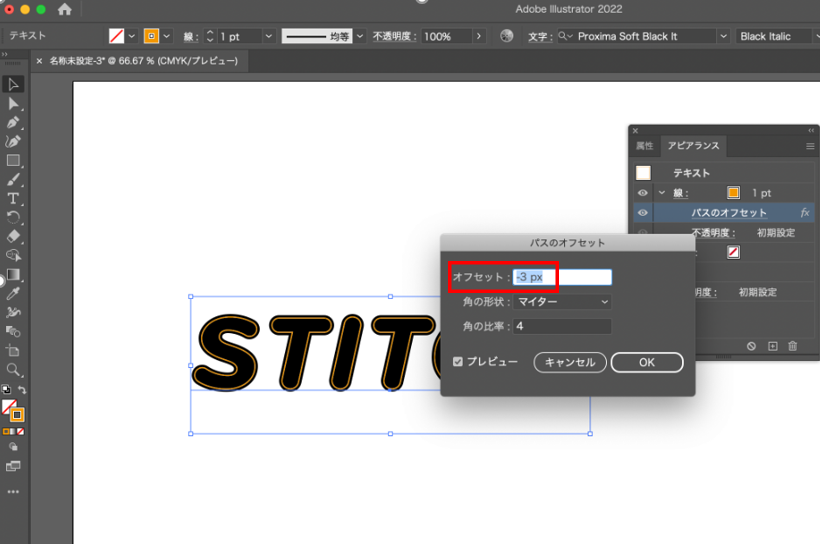Click the 線: link in Appearance panel
Screen dimensions: 820x544
pyautogui.click(x=680, y=193)
